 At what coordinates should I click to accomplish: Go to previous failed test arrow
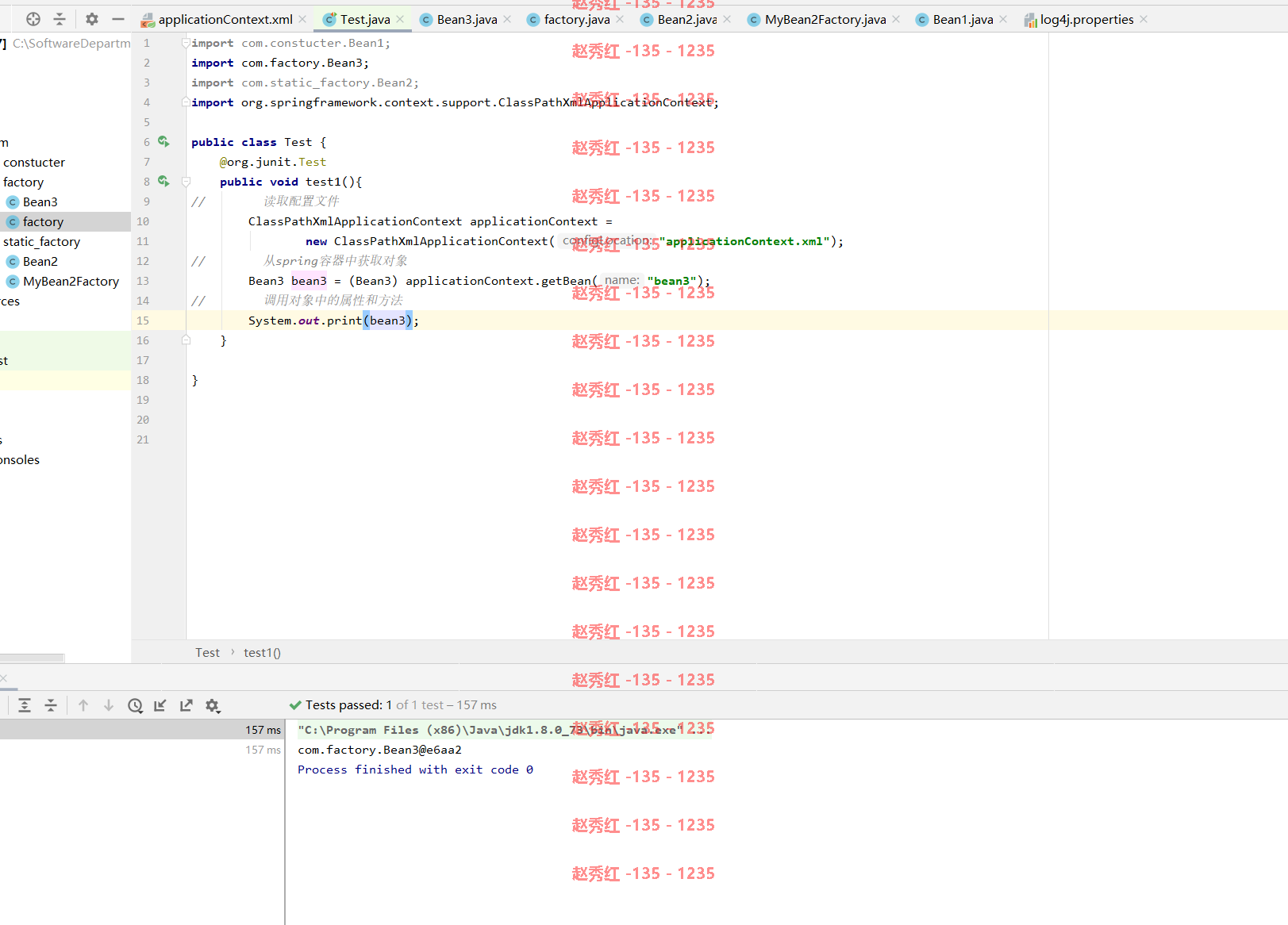(83, 705)
